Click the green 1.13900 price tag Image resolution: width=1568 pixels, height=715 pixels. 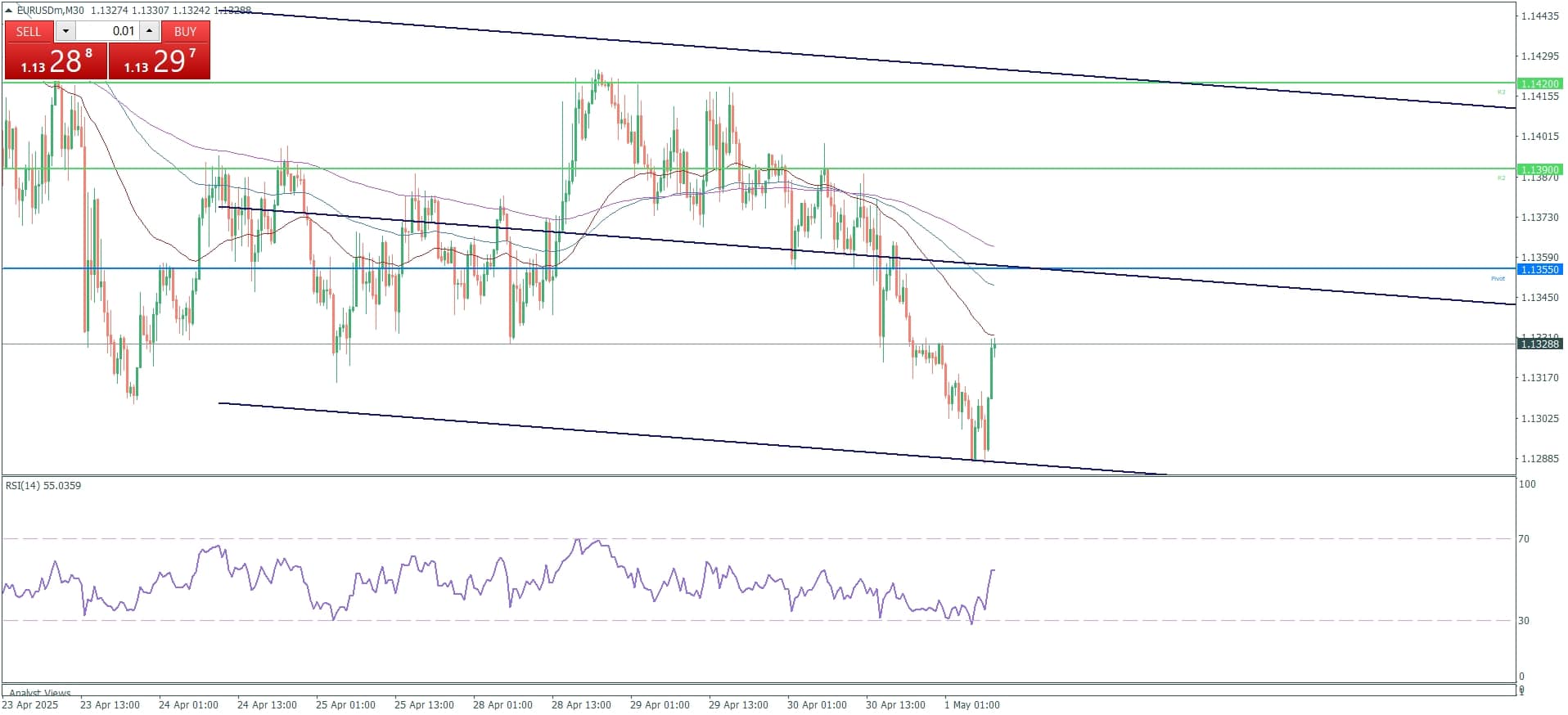pyautogui.click(x=1539, y=169)
